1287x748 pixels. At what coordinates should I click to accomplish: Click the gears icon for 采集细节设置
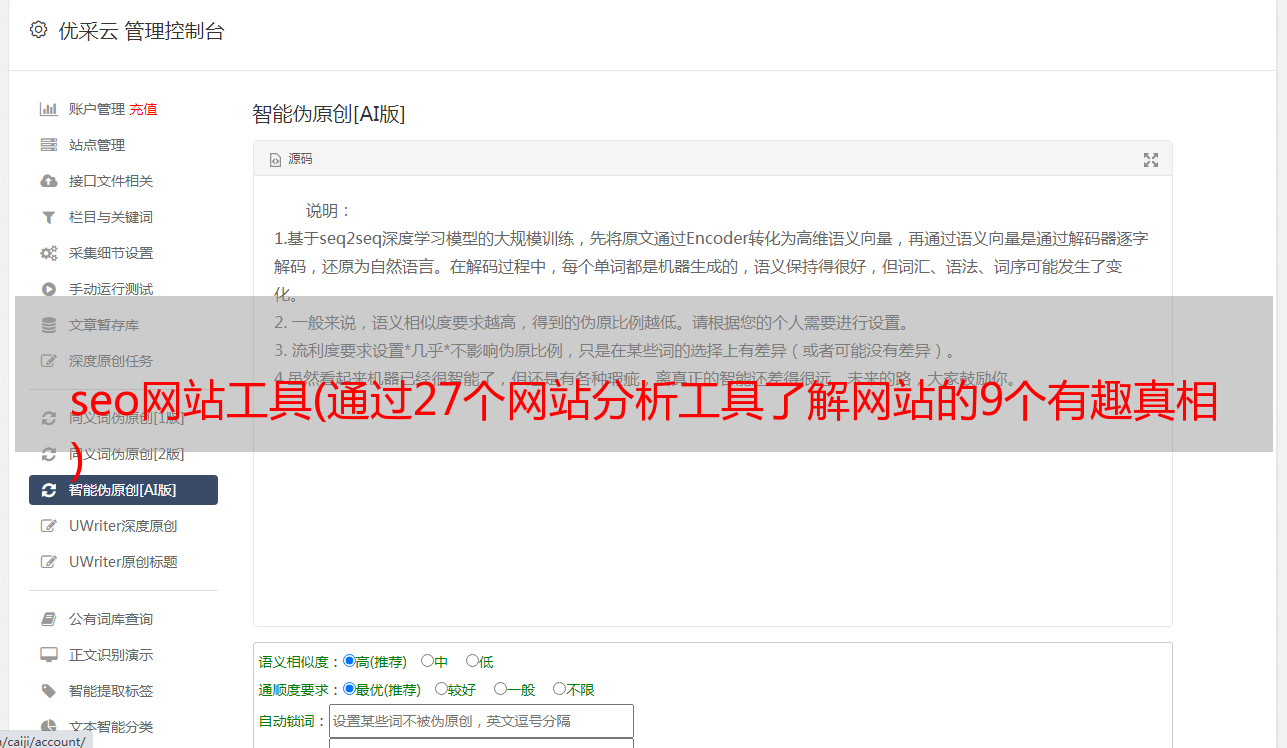48,253
